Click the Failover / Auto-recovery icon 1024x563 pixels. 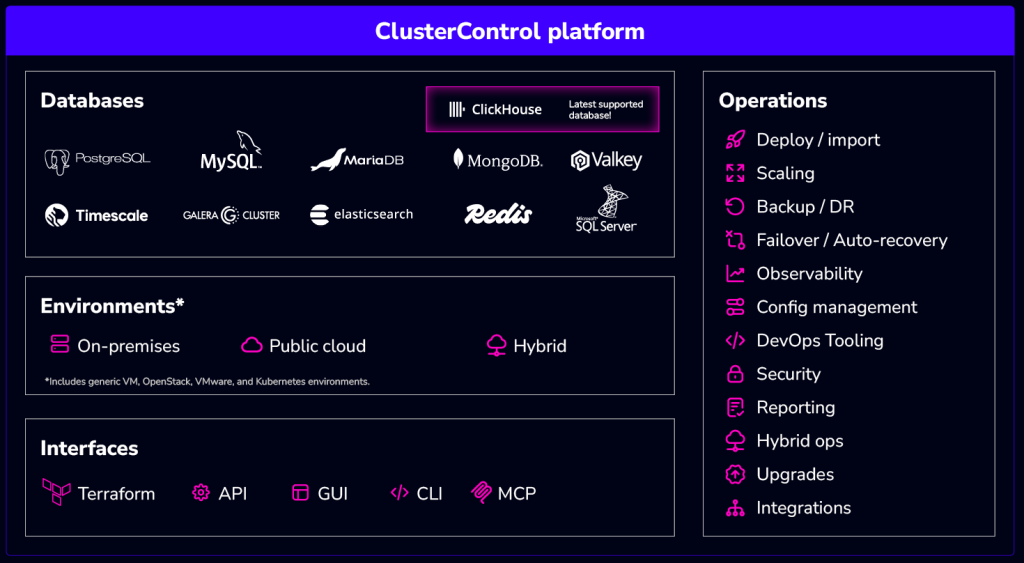click(735, 240)
